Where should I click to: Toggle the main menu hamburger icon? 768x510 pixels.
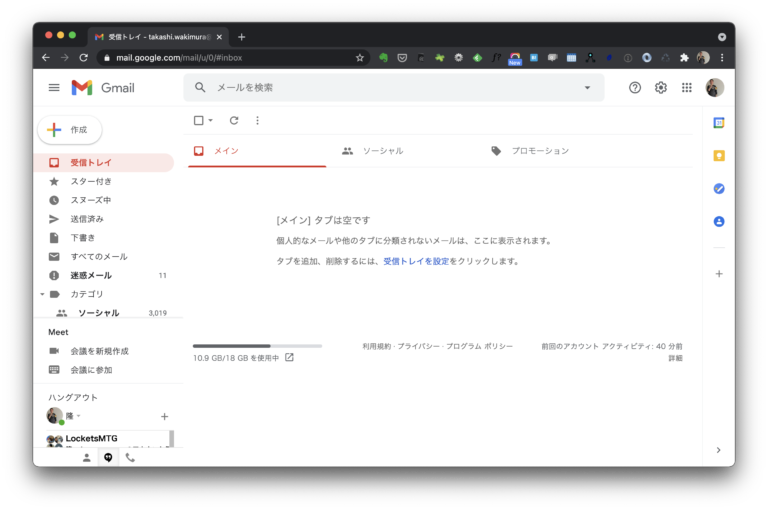pos(54,88)
